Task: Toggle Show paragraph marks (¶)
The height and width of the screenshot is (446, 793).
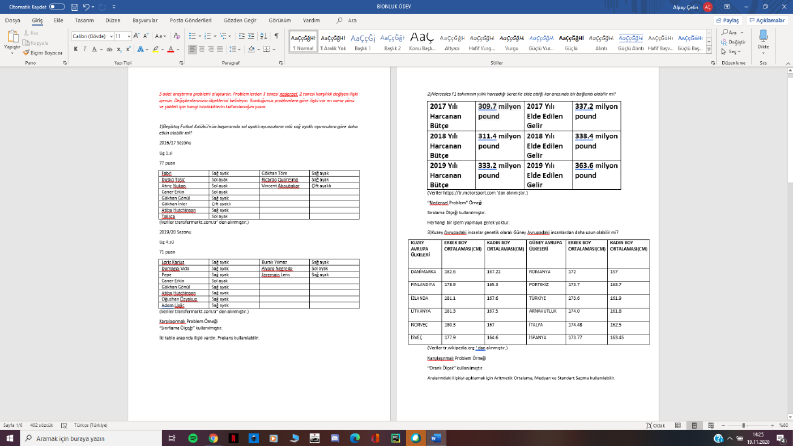Action: (x=276, y=36)
